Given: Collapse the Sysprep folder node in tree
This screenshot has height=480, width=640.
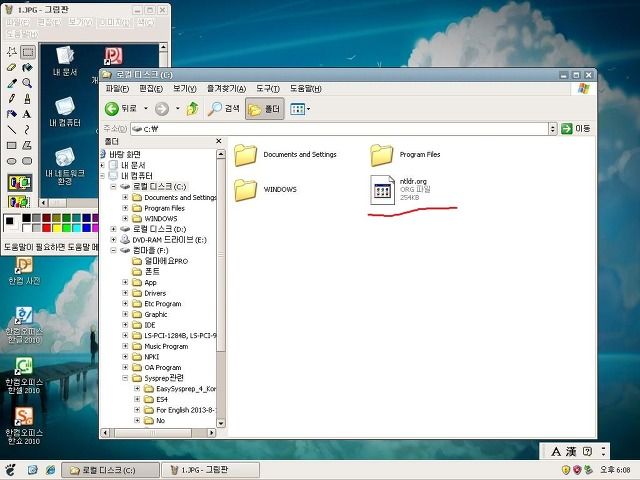Looking at the screenshot, I should point(125,378).
